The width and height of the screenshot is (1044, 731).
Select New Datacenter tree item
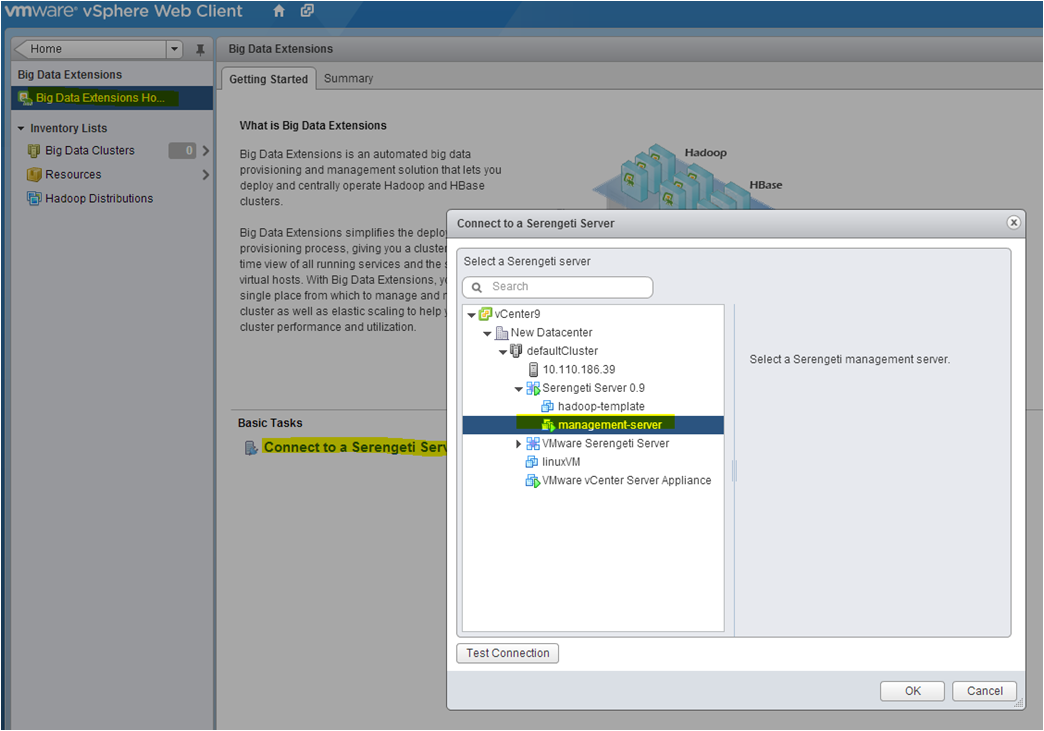(x=551, y=332)
